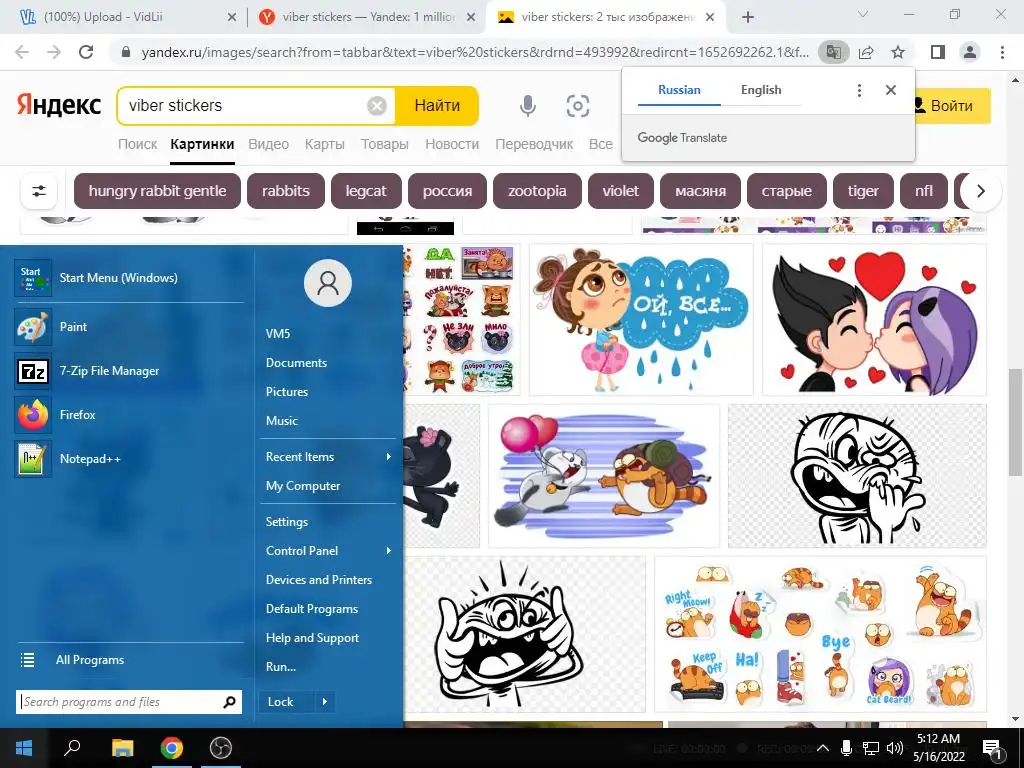Open the Chrome side panel icon
Screen dimensions: 1024x768
[x=938, y=52]
